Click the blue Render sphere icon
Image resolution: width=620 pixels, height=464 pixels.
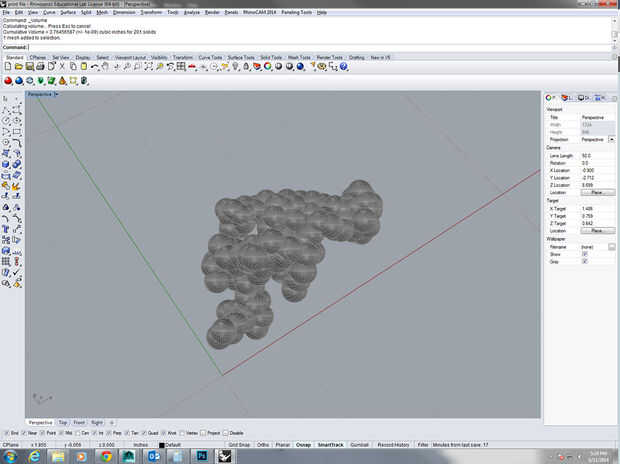pyautogui.click(x=301, y=66)
